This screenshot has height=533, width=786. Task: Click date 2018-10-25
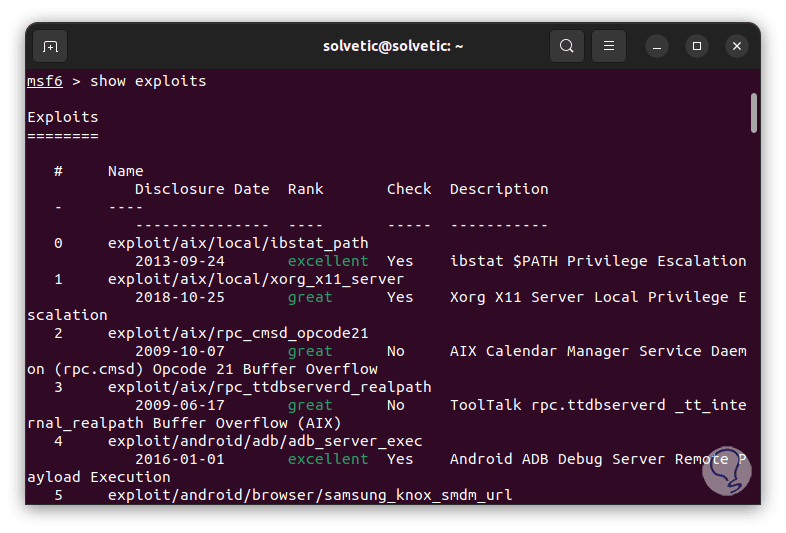180,298
